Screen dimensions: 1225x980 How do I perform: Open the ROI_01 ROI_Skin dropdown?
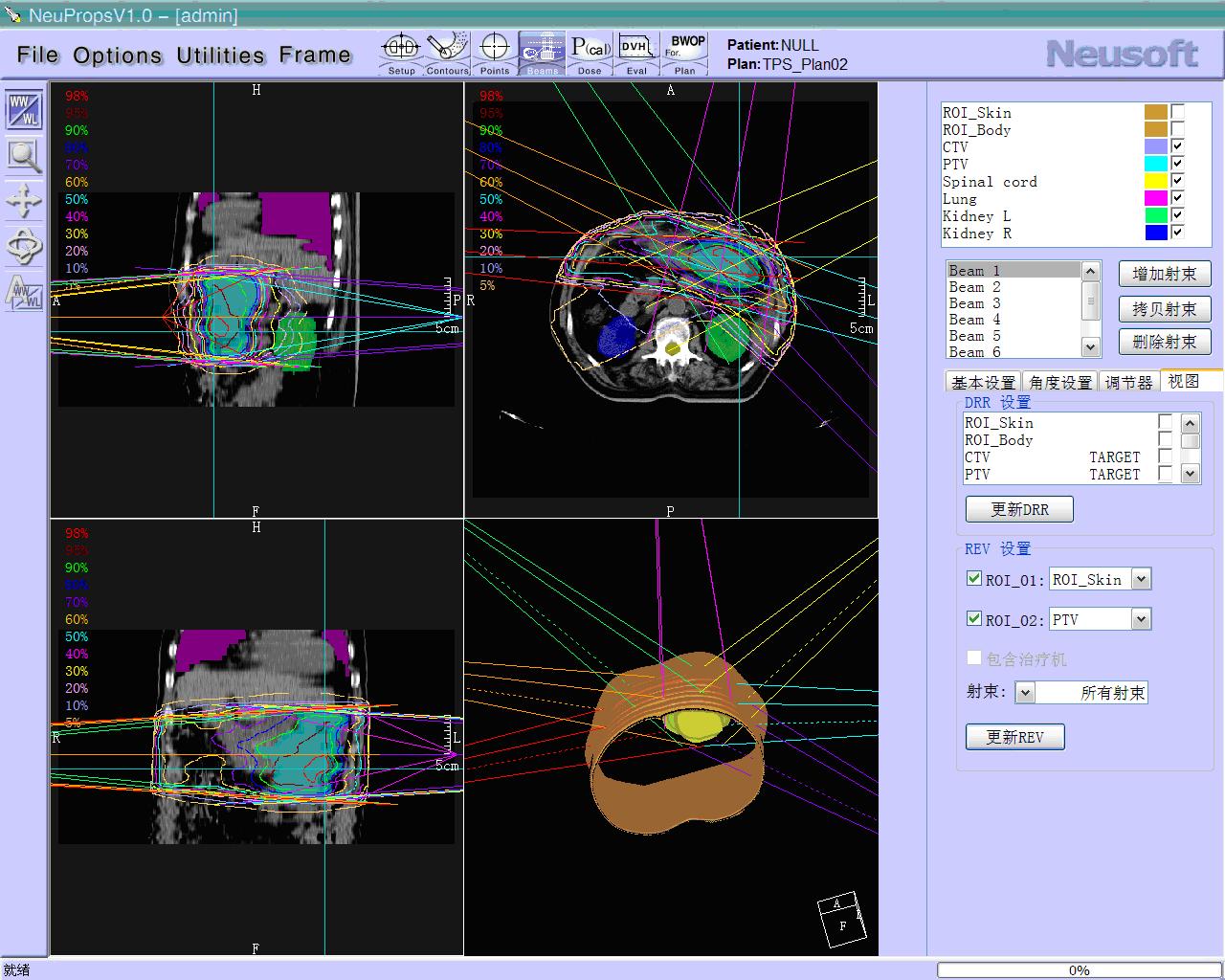1141,579
